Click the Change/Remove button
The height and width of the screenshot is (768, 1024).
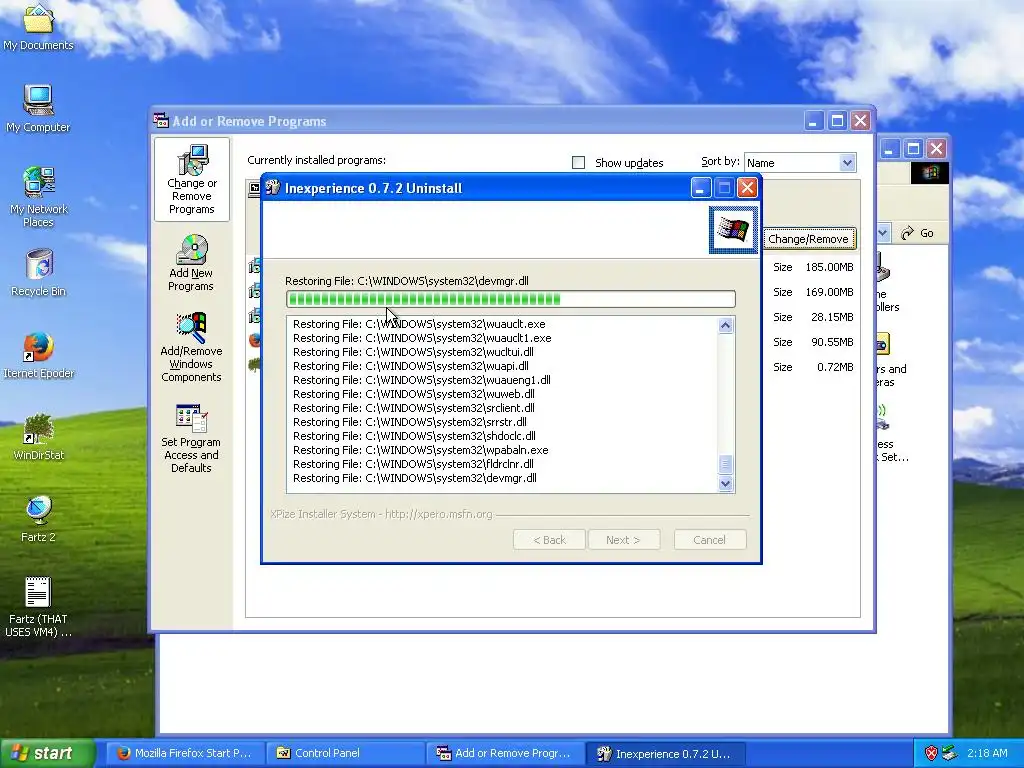click(808, 239)
